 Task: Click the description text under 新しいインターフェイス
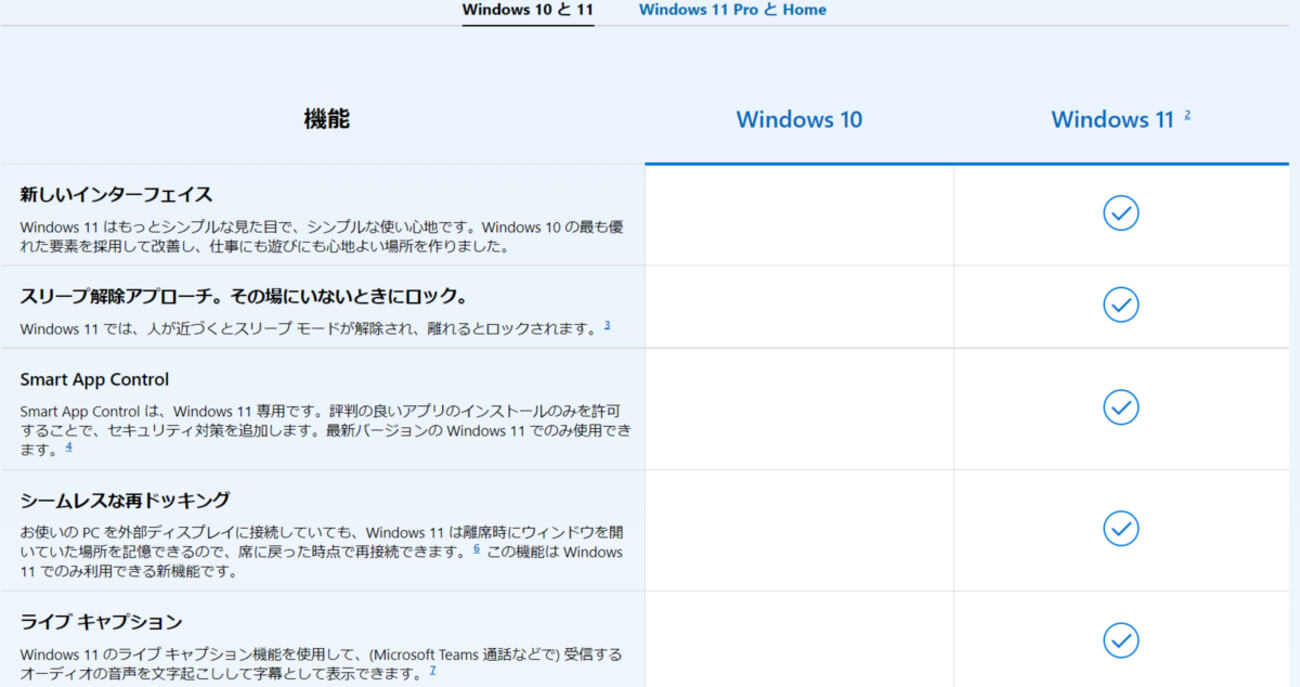[x=321, y=236]
